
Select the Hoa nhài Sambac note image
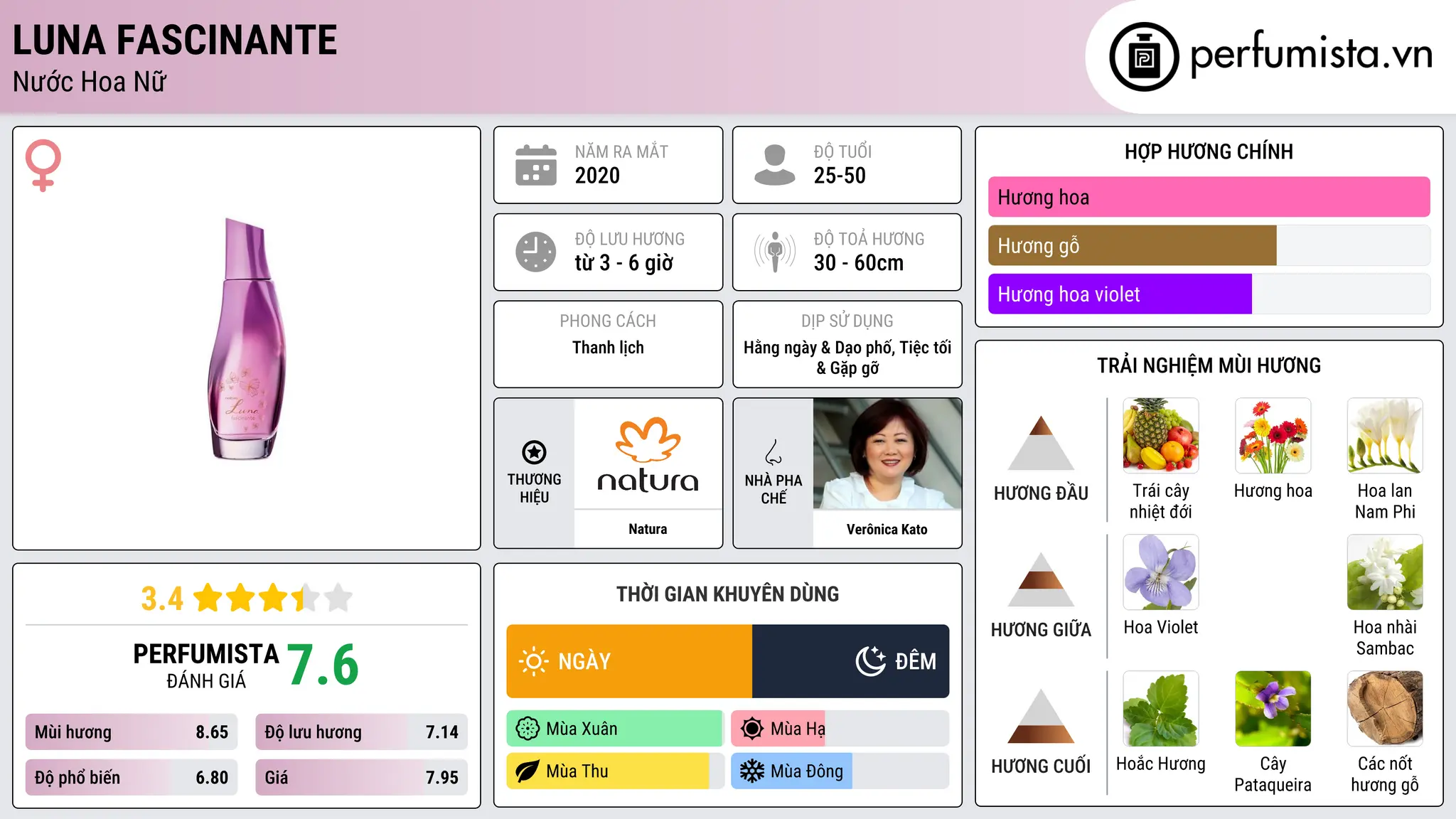pos(1385,572)
